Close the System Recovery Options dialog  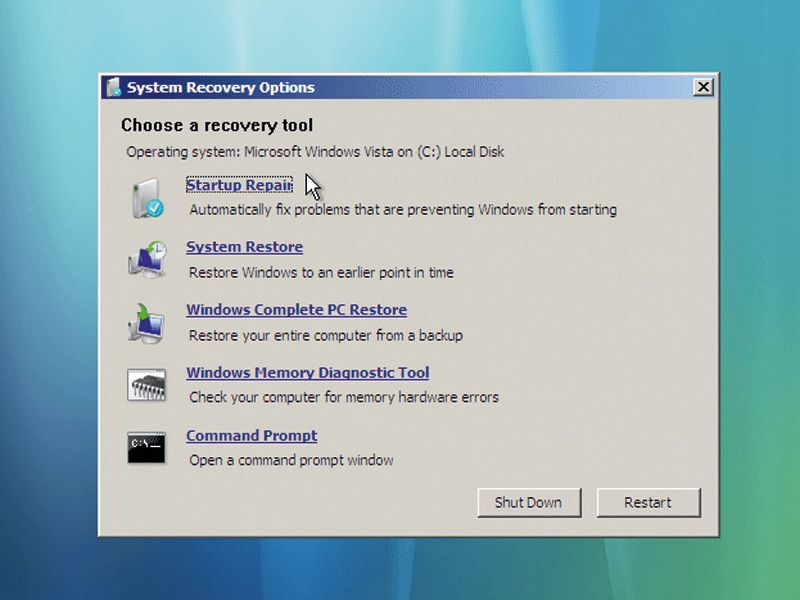(x=704, y=87)
